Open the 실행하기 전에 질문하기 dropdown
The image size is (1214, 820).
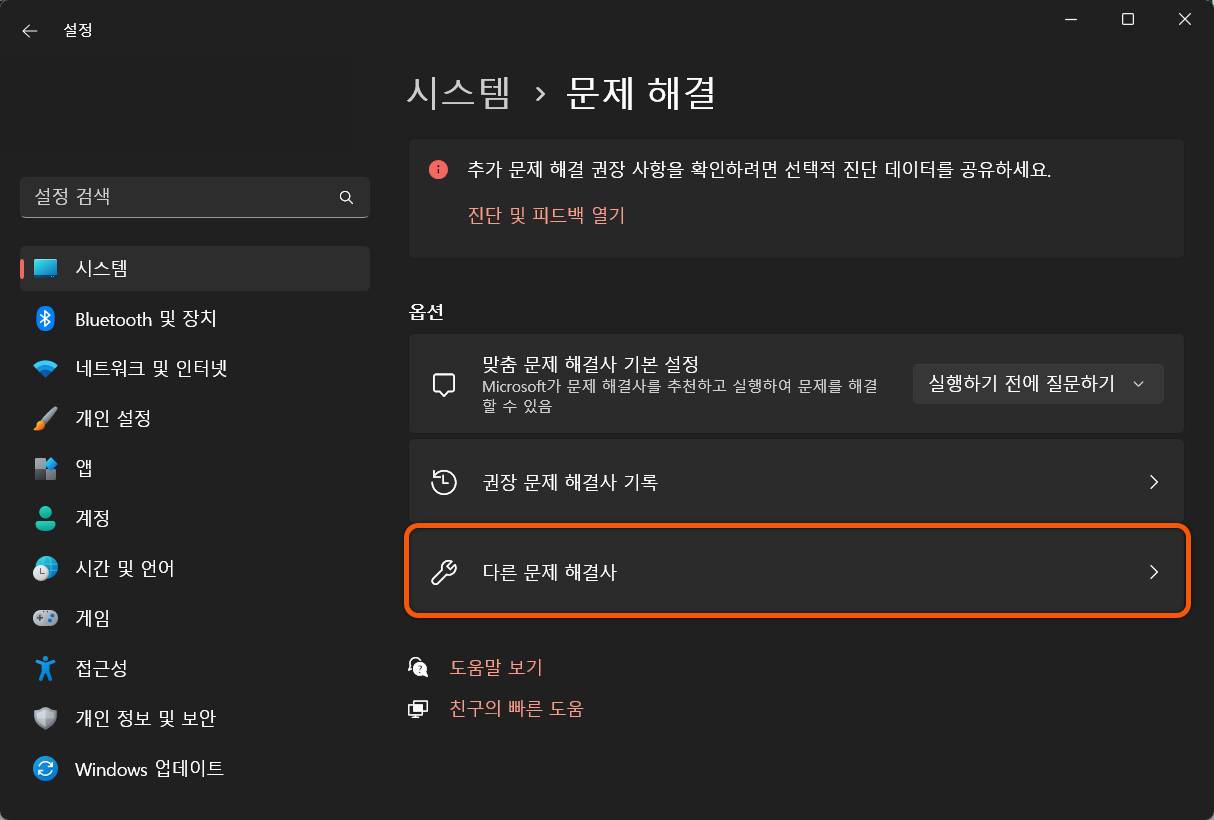click(1037, 383)
